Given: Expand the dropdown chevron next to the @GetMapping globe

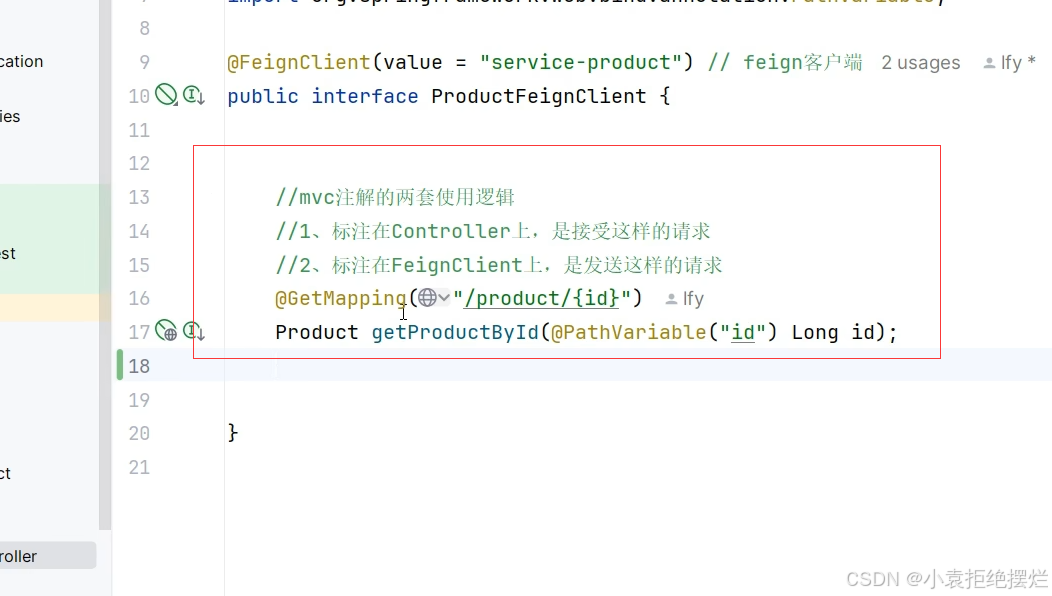Looking at the screenshot, I should pyautogui.click(x=443, y=298).
